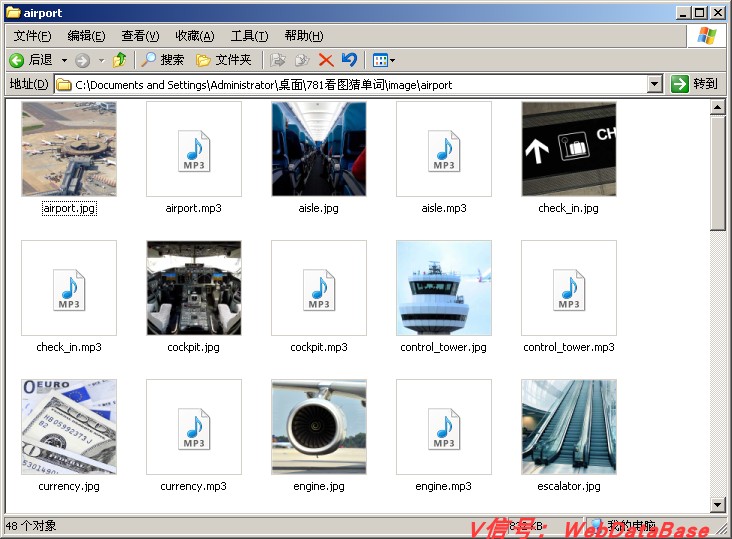This screenshot has width=732, height=539.
Task: Click the airport folder icon in title bar
Action: [13, 13]
